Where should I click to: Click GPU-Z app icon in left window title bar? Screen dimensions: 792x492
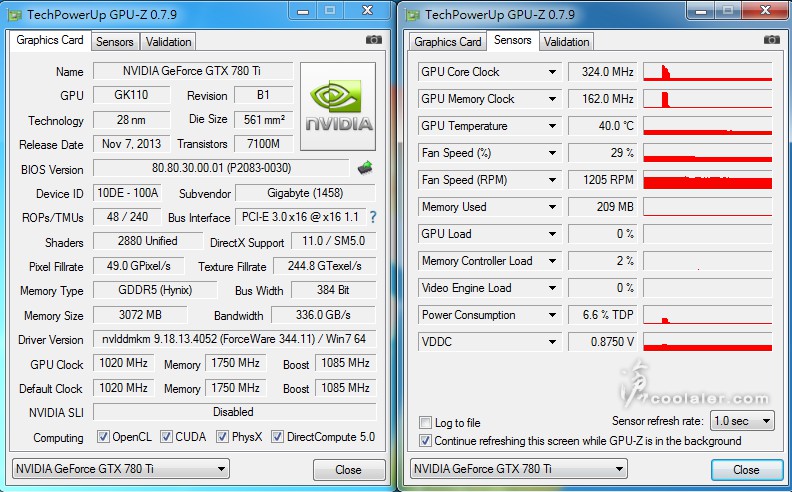(x=15, y=15)
